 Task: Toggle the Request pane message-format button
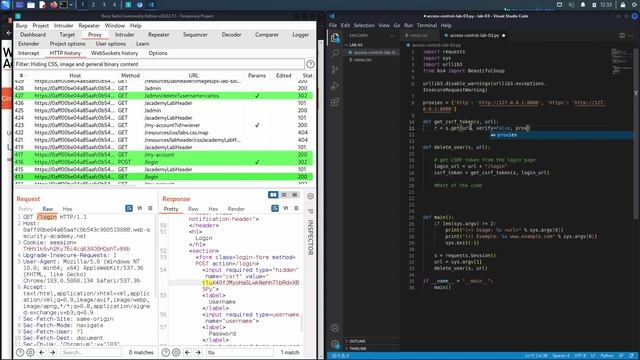(x=129, y=208)
